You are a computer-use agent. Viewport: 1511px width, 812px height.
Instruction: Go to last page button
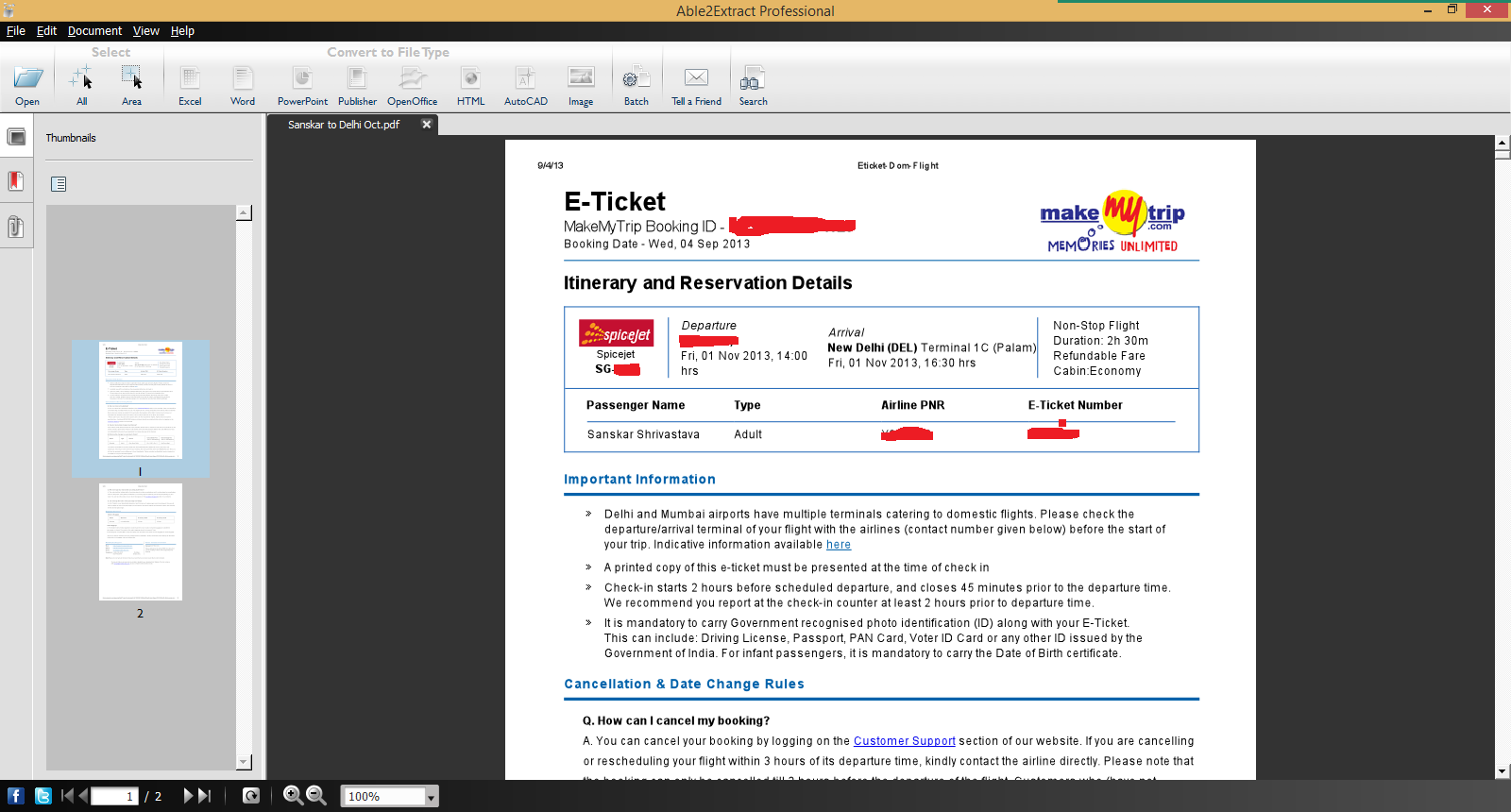(x=204, y=796)
